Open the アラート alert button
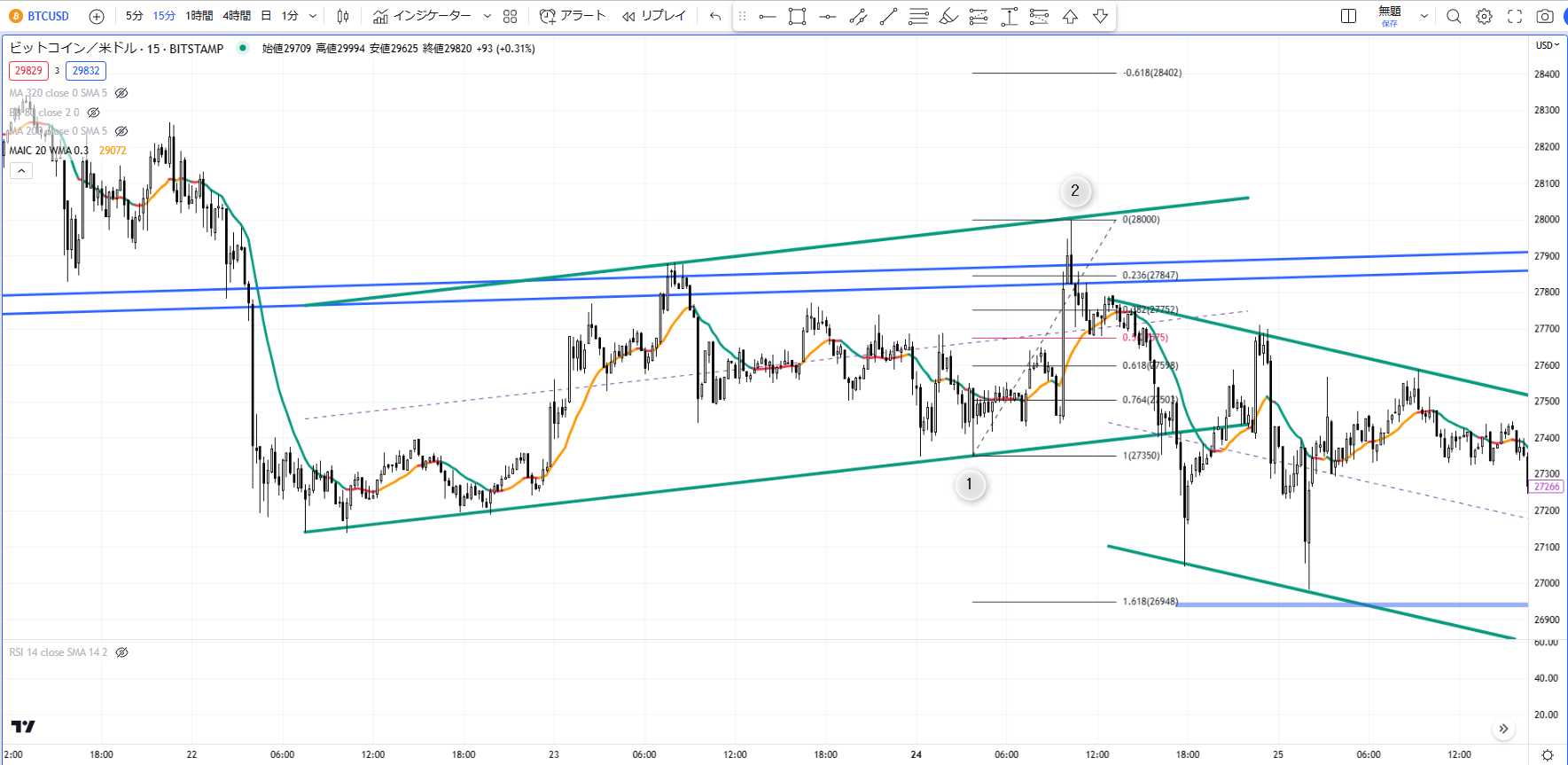 573,16
